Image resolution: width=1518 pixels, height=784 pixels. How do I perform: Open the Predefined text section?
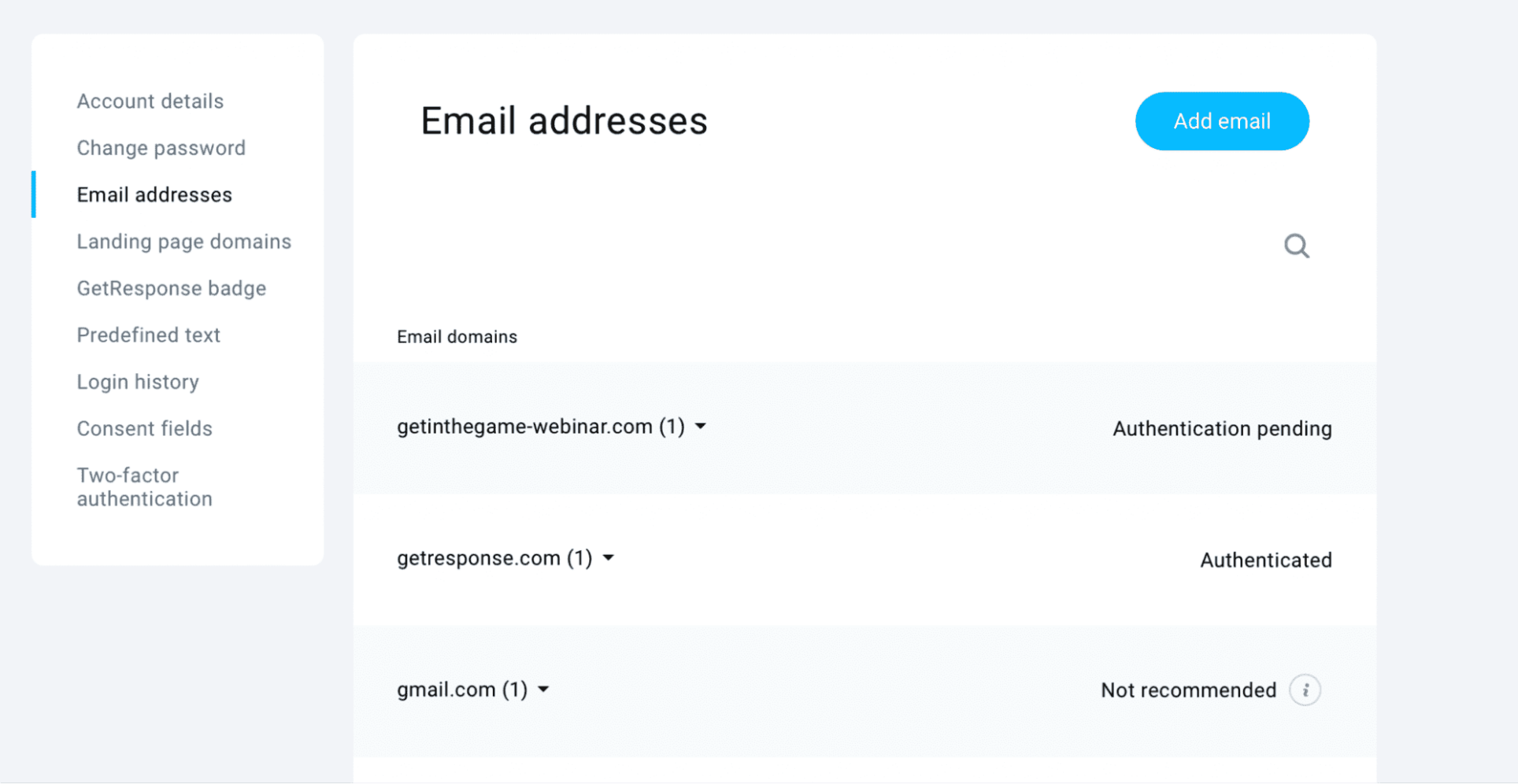coord(148,335)
